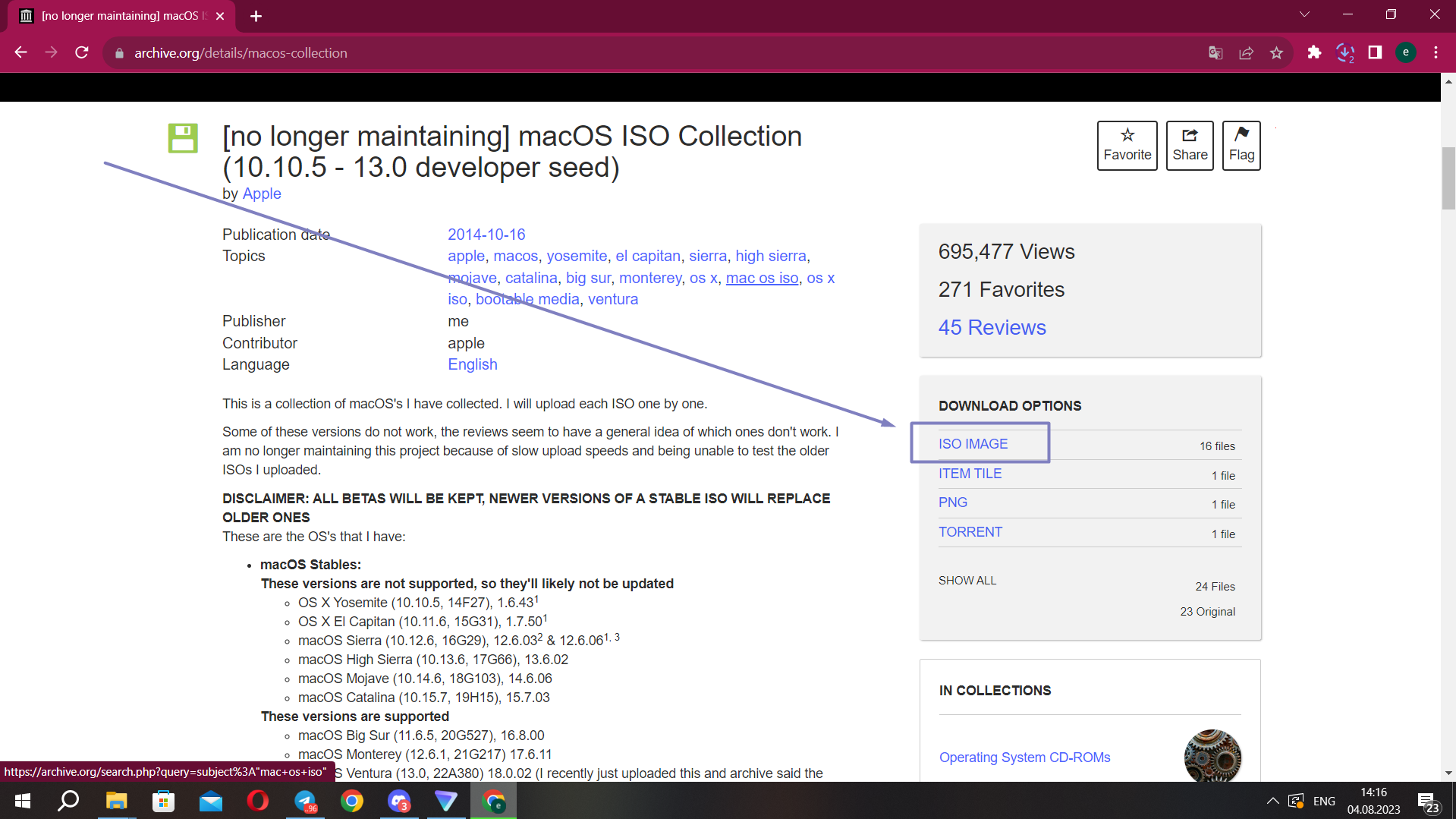The image size is (1456, 819).
Task: Open Telegram from taskbar
Action: click(305, 801)
